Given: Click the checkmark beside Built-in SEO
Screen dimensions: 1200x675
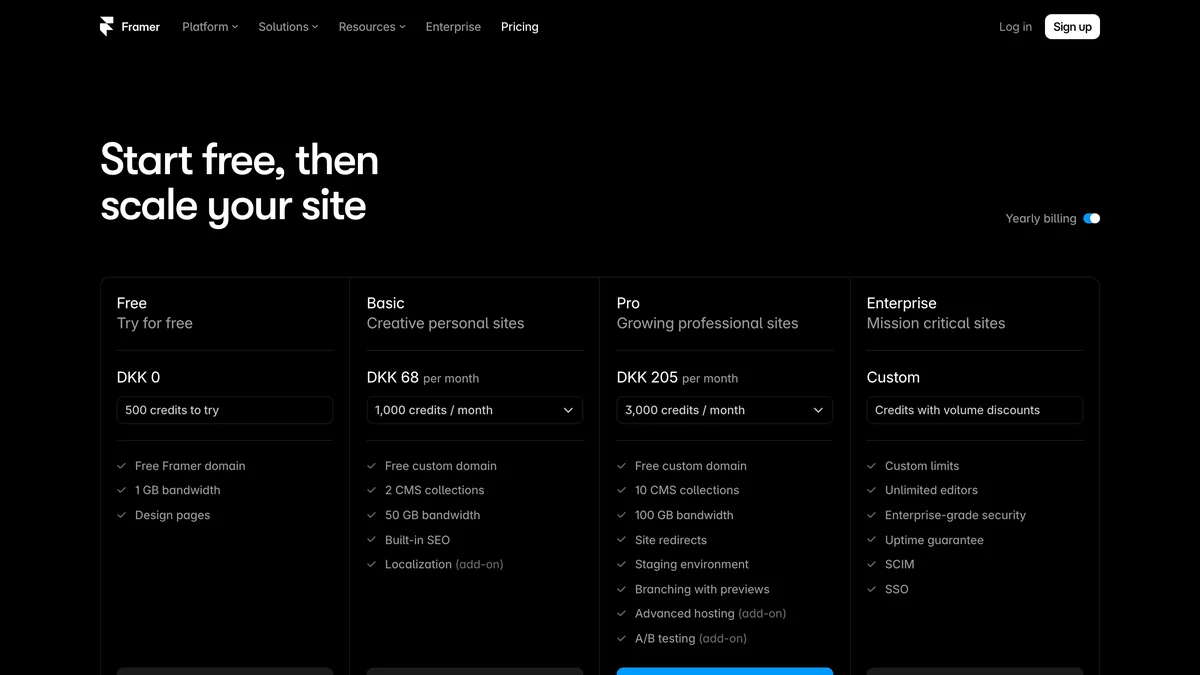Looking at the screenshot, I should pos(372,540).
